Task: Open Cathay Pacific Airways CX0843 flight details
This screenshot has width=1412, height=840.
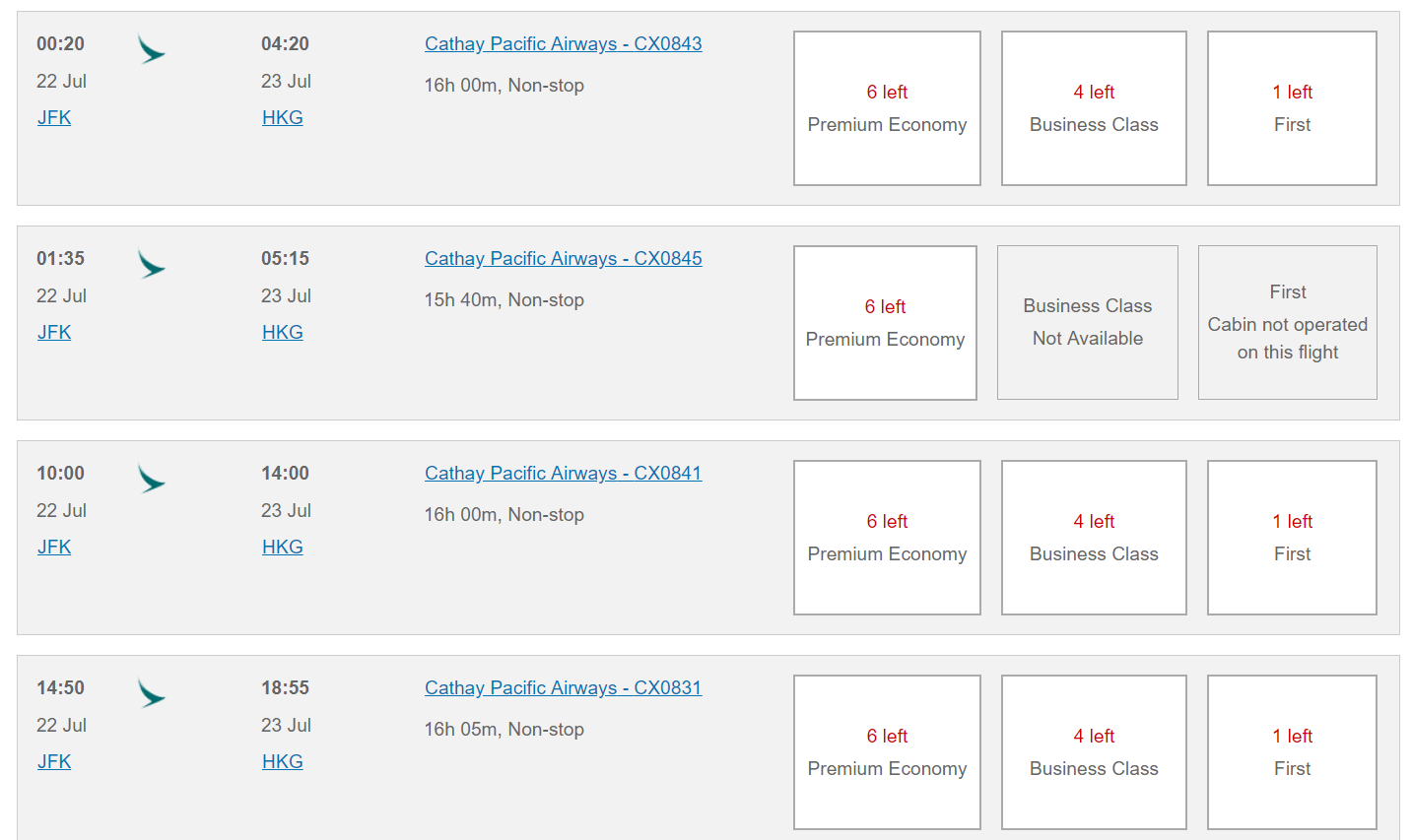Action: click(x=563, y=44)
